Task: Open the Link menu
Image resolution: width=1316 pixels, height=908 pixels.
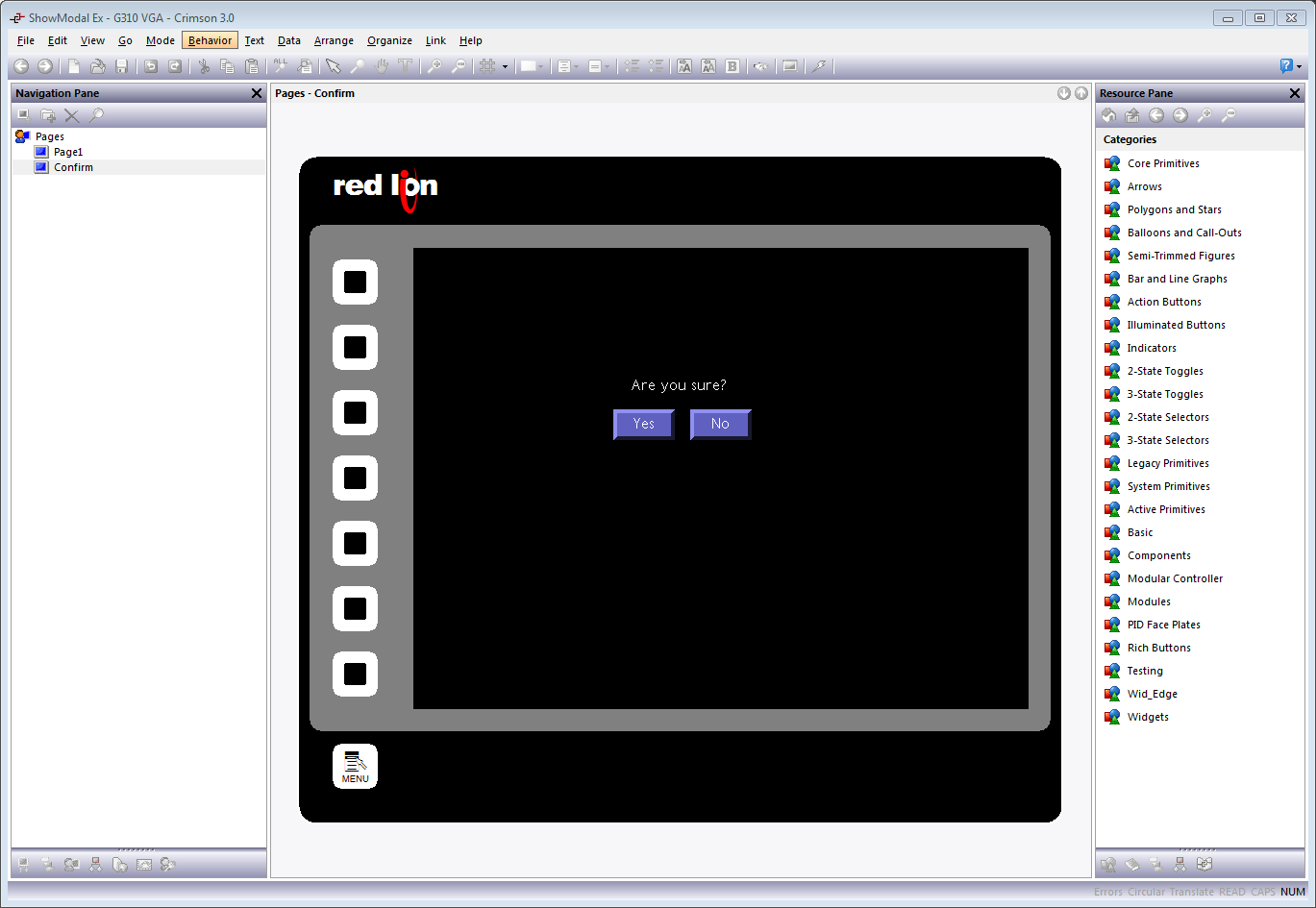Action: [x=435, y=40]
